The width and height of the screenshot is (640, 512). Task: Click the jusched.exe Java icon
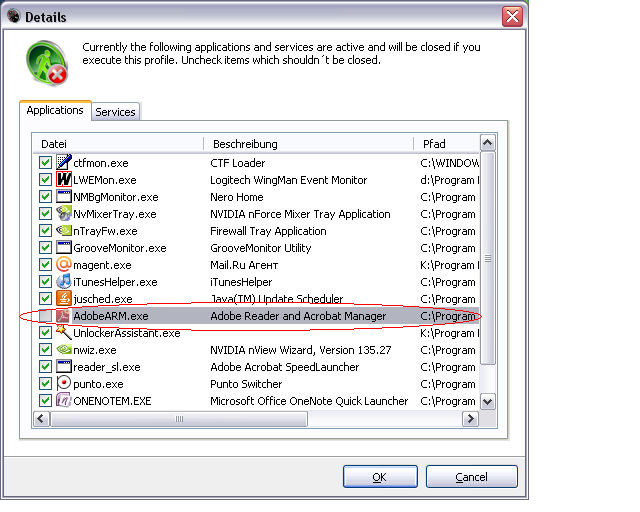click(64, 298)
